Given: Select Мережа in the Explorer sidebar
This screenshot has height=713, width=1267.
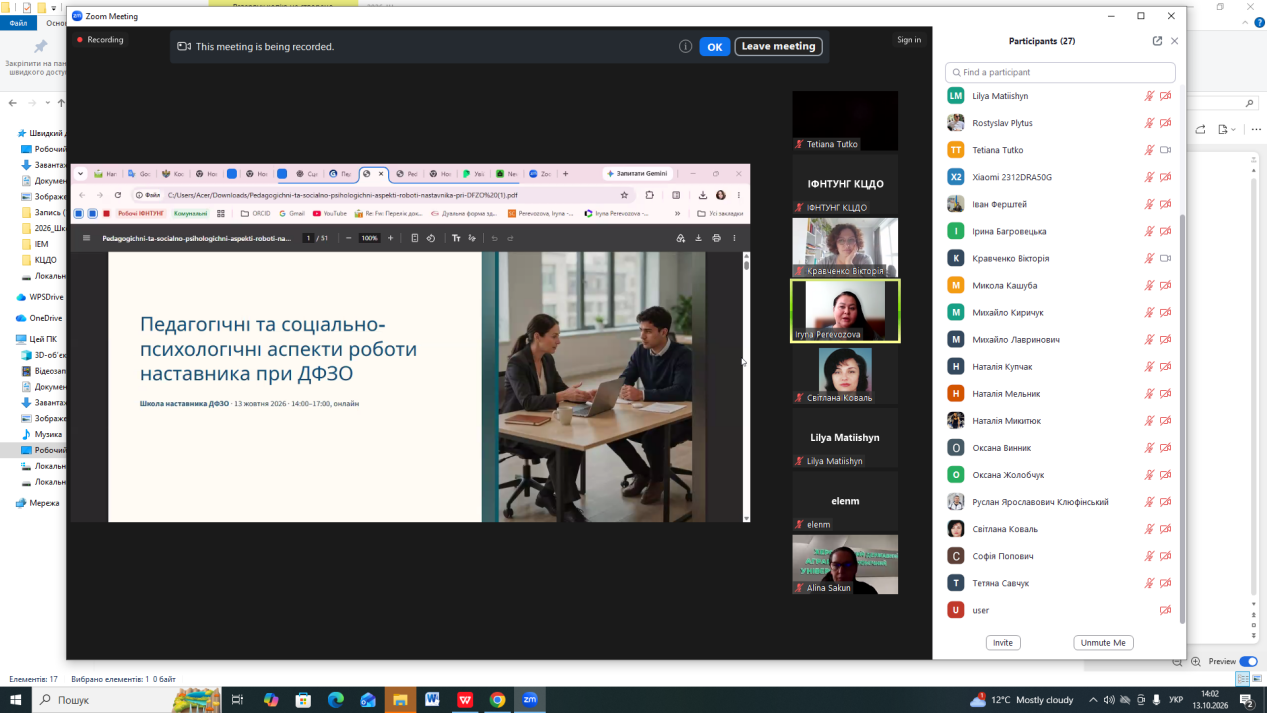Looking at the screenshot, I should 44,503.
